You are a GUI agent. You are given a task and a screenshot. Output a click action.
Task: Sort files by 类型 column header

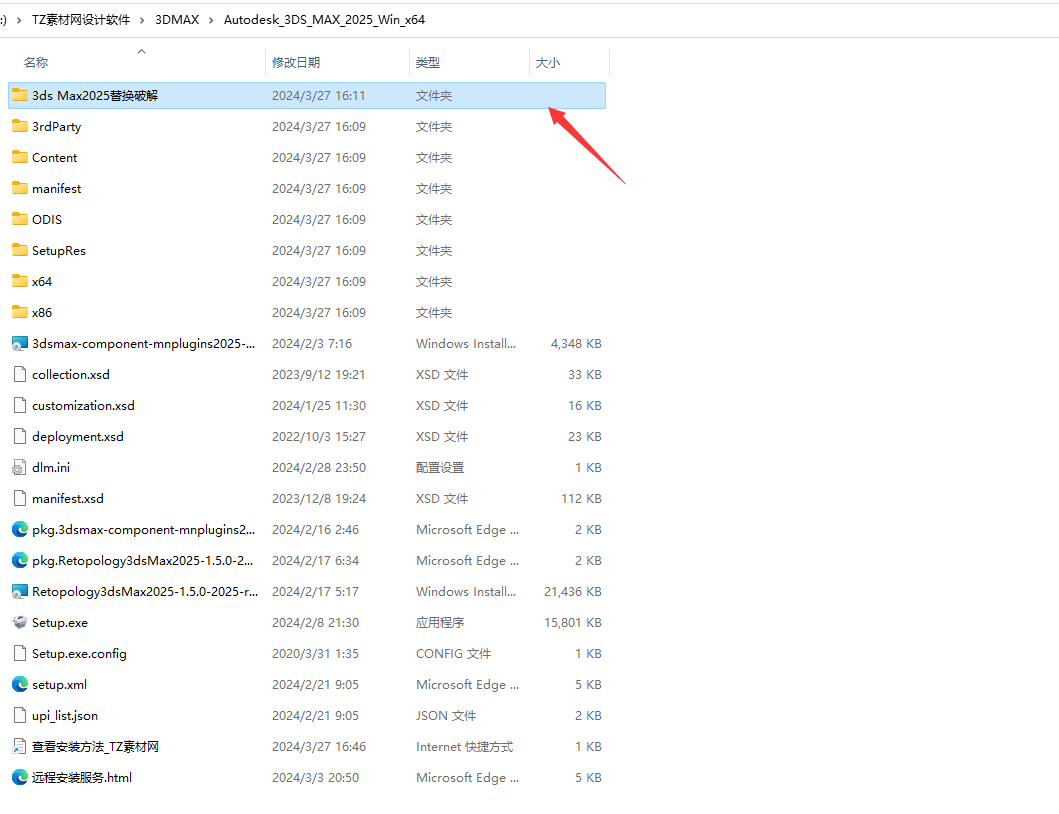(x=428, y=63)
